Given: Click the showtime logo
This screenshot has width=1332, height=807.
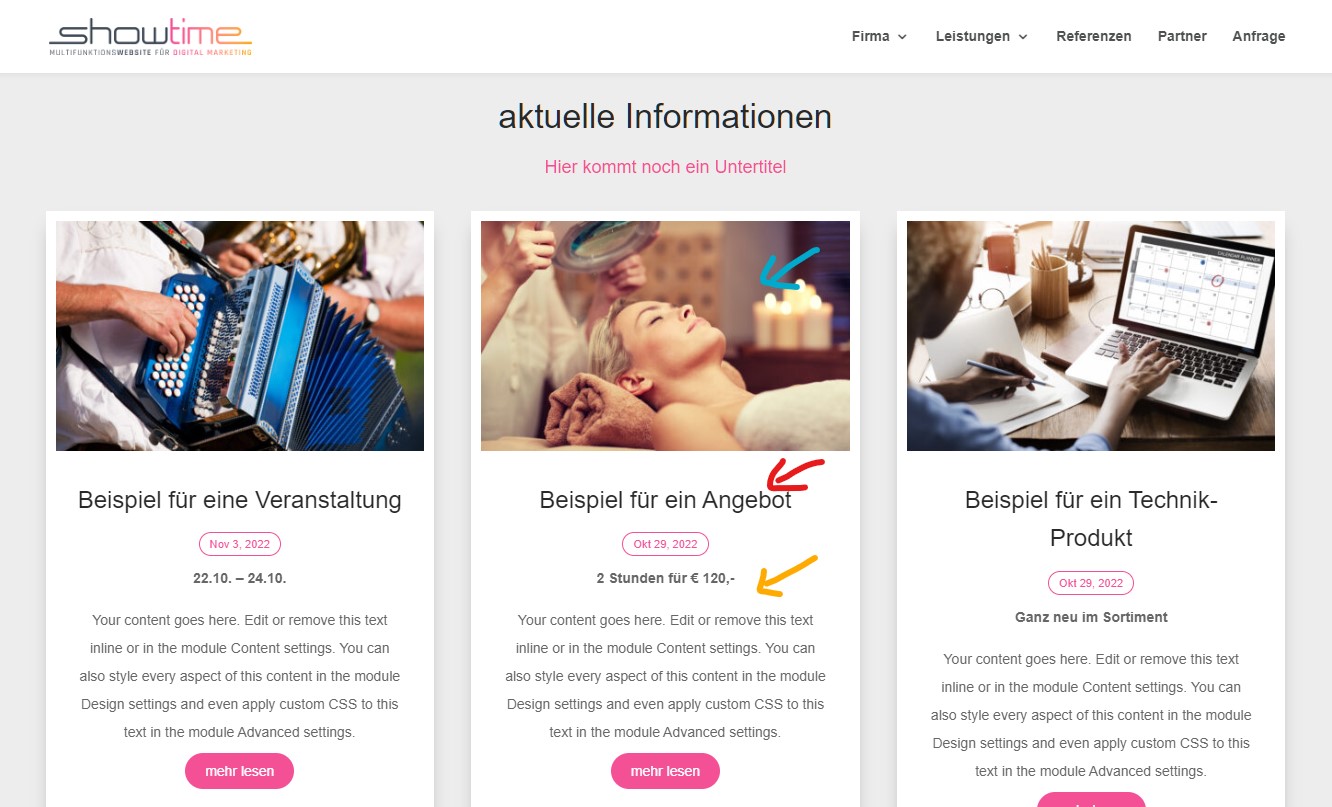Looking at the screenshot, I should point(151,36).
